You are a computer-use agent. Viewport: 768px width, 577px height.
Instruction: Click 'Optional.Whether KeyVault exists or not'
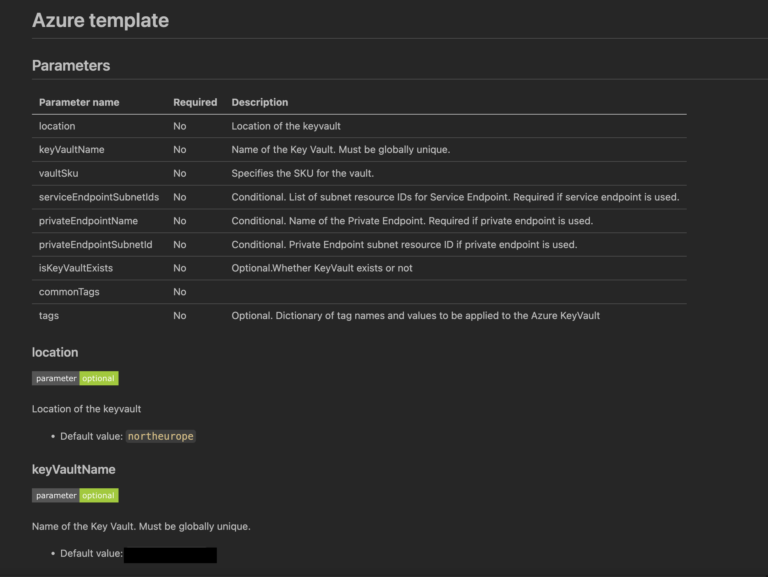pos(322,268)
